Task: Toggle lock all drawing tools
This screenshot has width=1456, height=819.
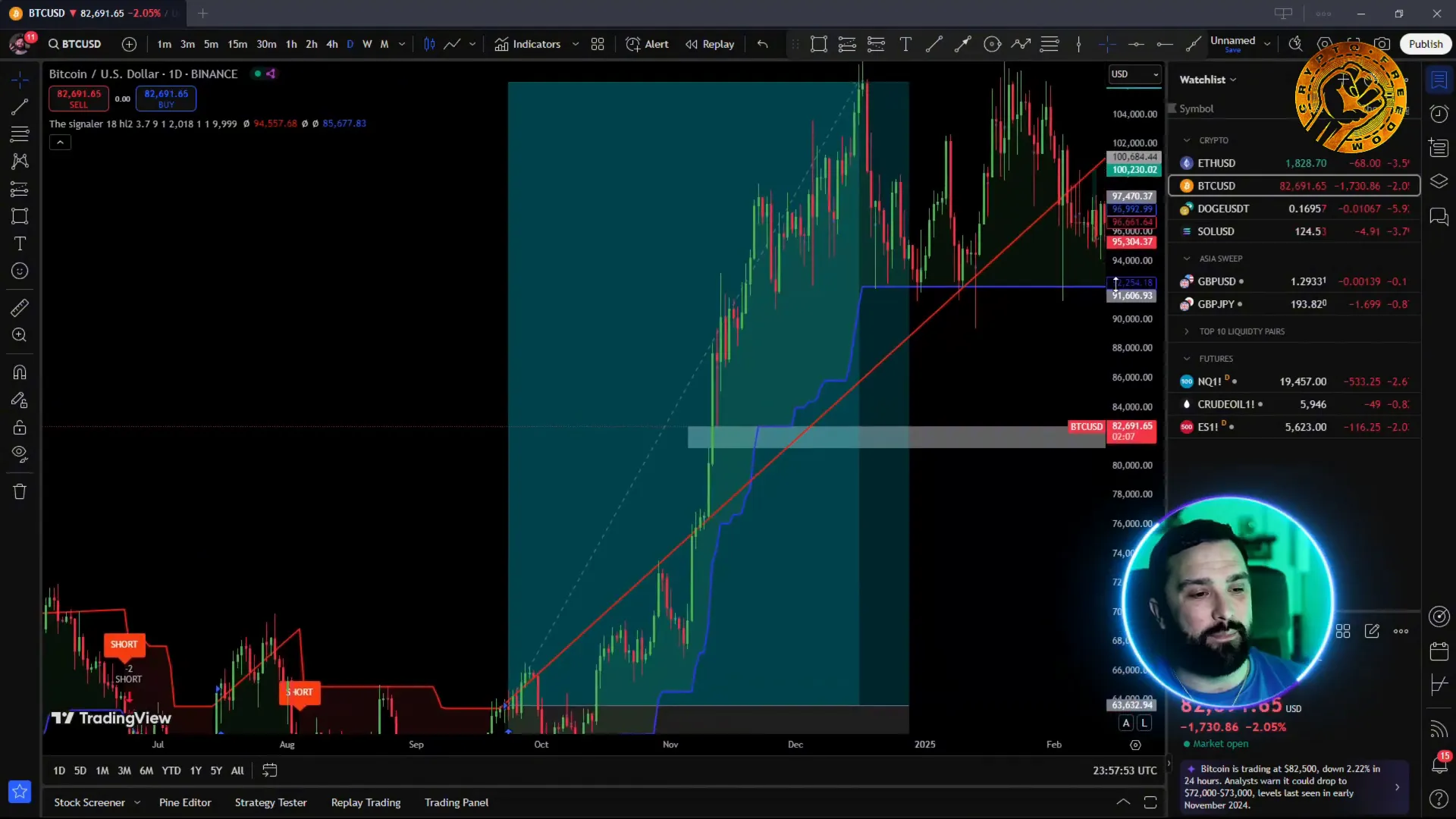Action: (x=20, y=427)
